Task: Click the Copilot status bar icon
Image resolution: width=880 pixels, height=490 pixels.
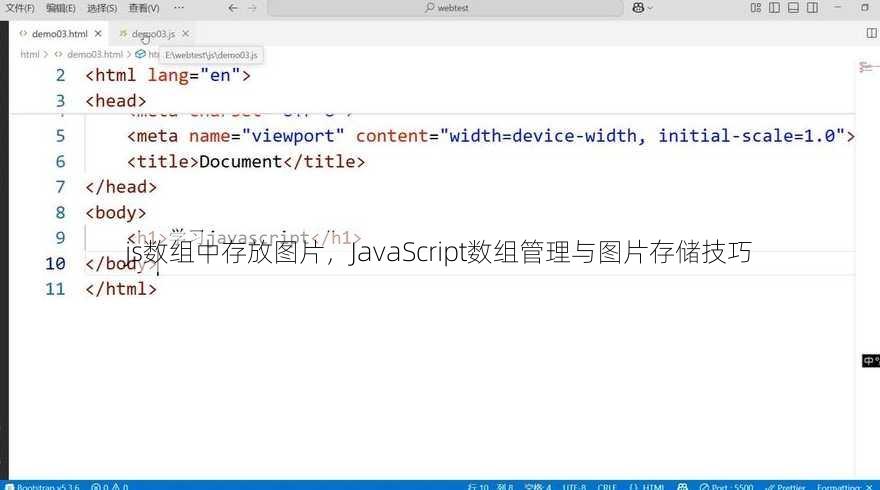Action: click(x=682, y=486)
